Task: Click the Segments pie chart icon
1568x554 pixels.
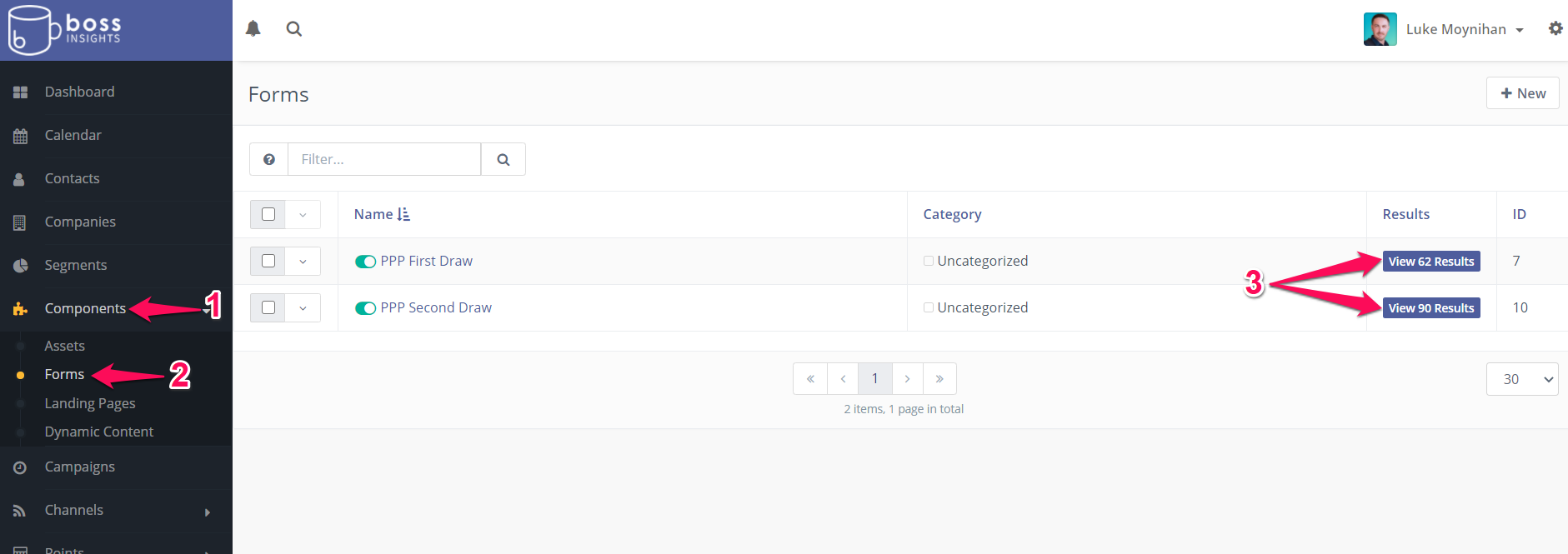Action: 20,266
